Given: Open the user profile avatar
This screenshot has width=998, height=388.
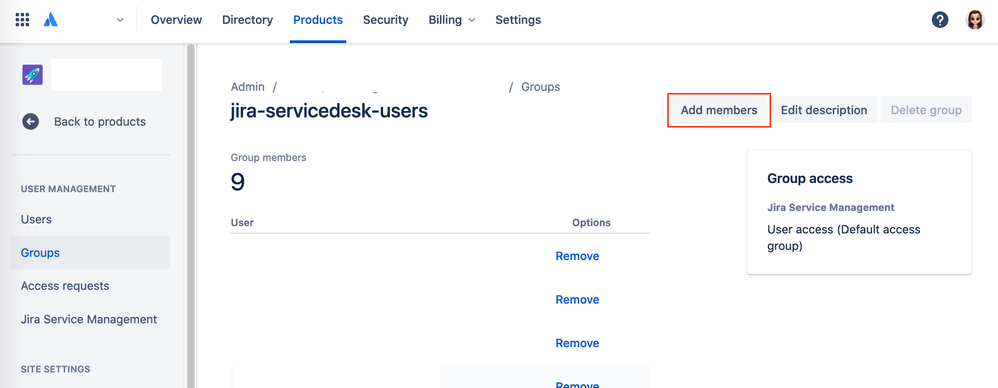Looking at the screenshot, I should tap(974, 20).
